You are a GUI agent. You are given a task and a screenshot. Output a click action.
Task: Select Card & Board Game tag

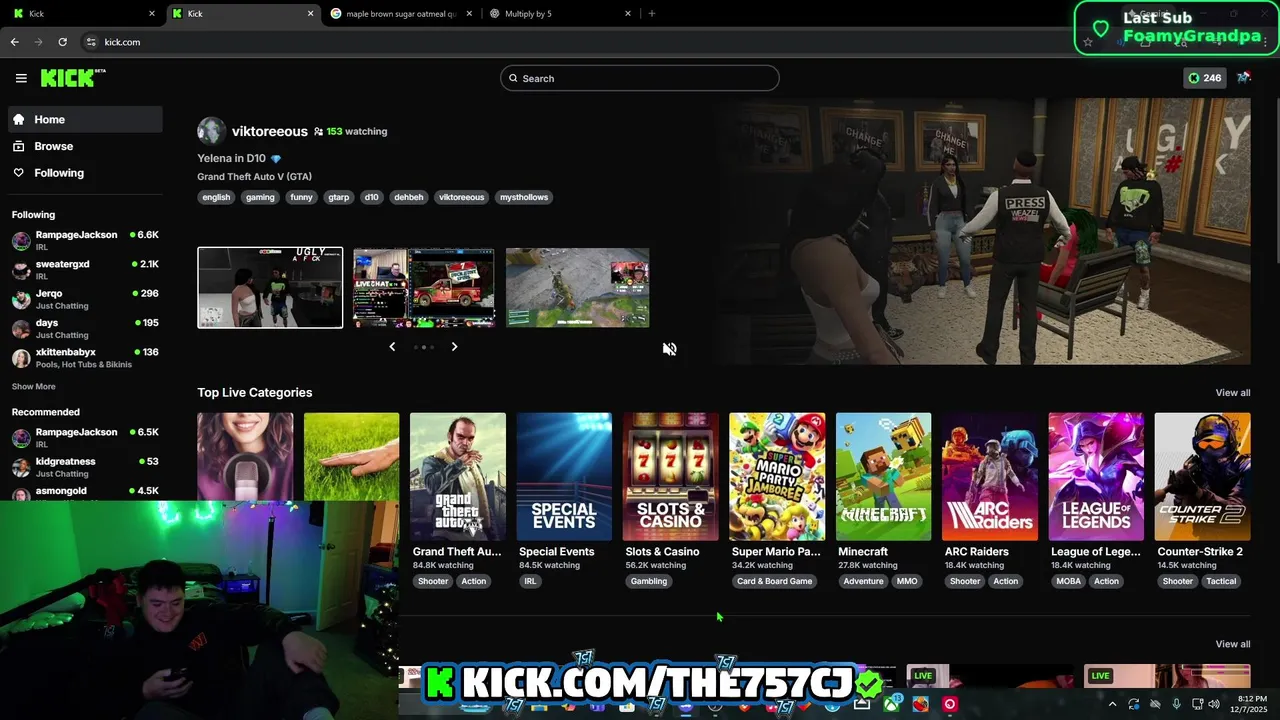775,581
